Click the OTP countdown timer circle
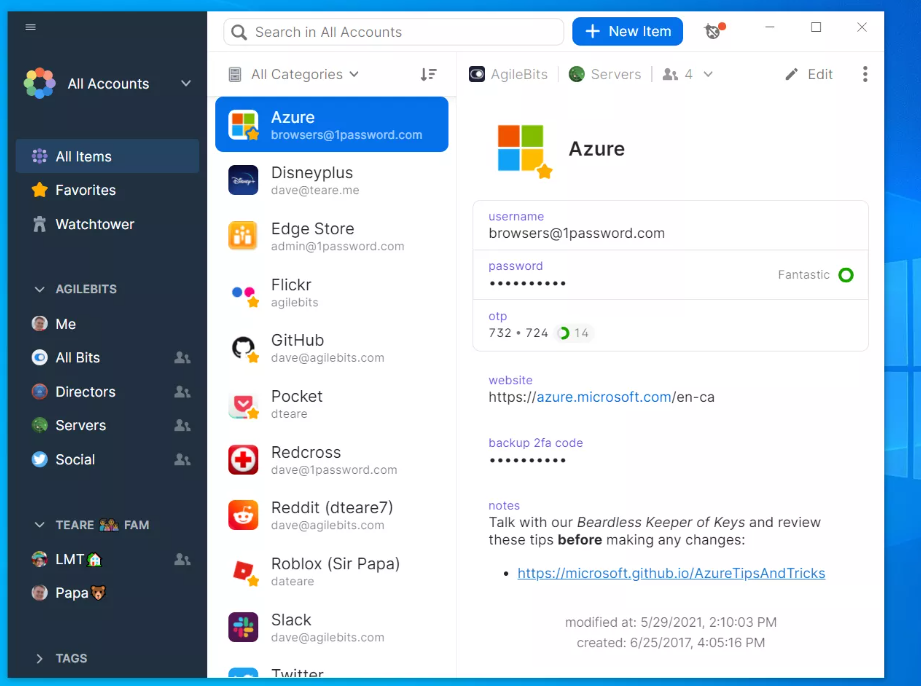 (561, 333)
